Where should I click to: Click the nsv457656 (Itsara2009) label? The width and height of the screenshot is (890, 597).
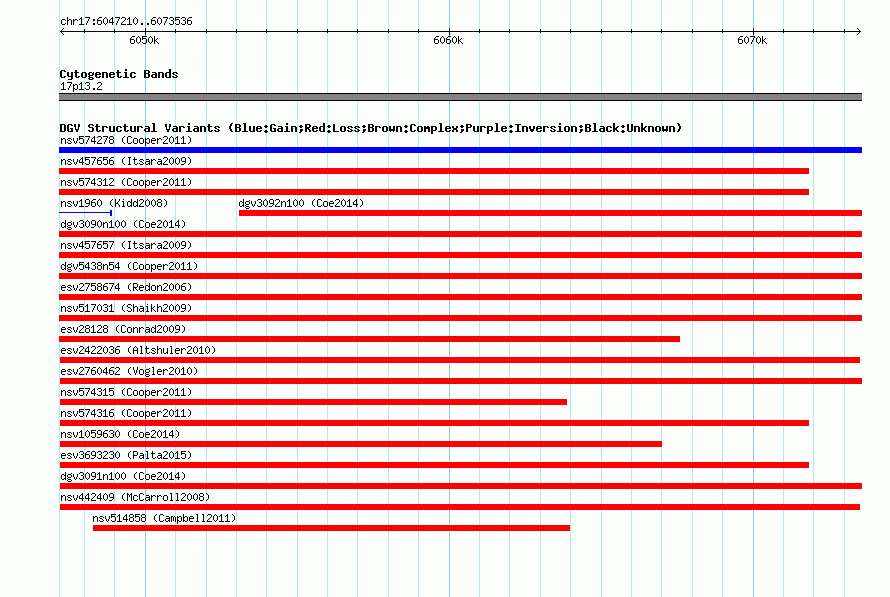tap(126, 161)
